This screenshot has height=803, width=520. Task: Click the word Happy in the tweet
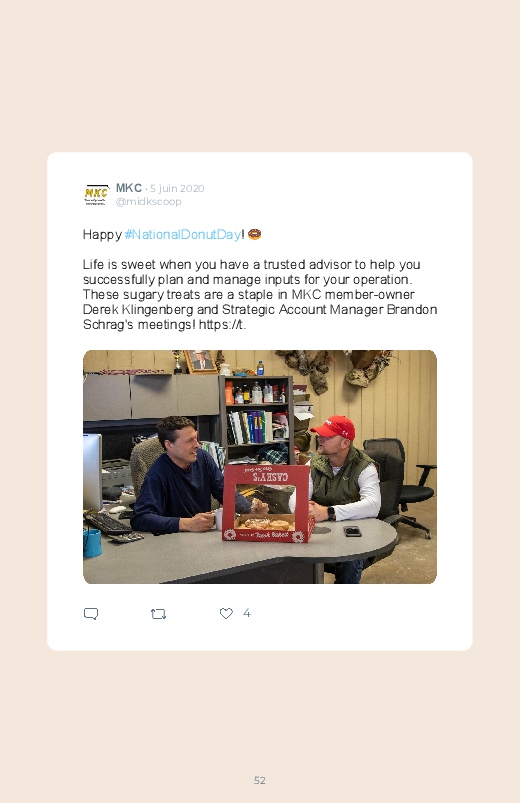[102, 235]
